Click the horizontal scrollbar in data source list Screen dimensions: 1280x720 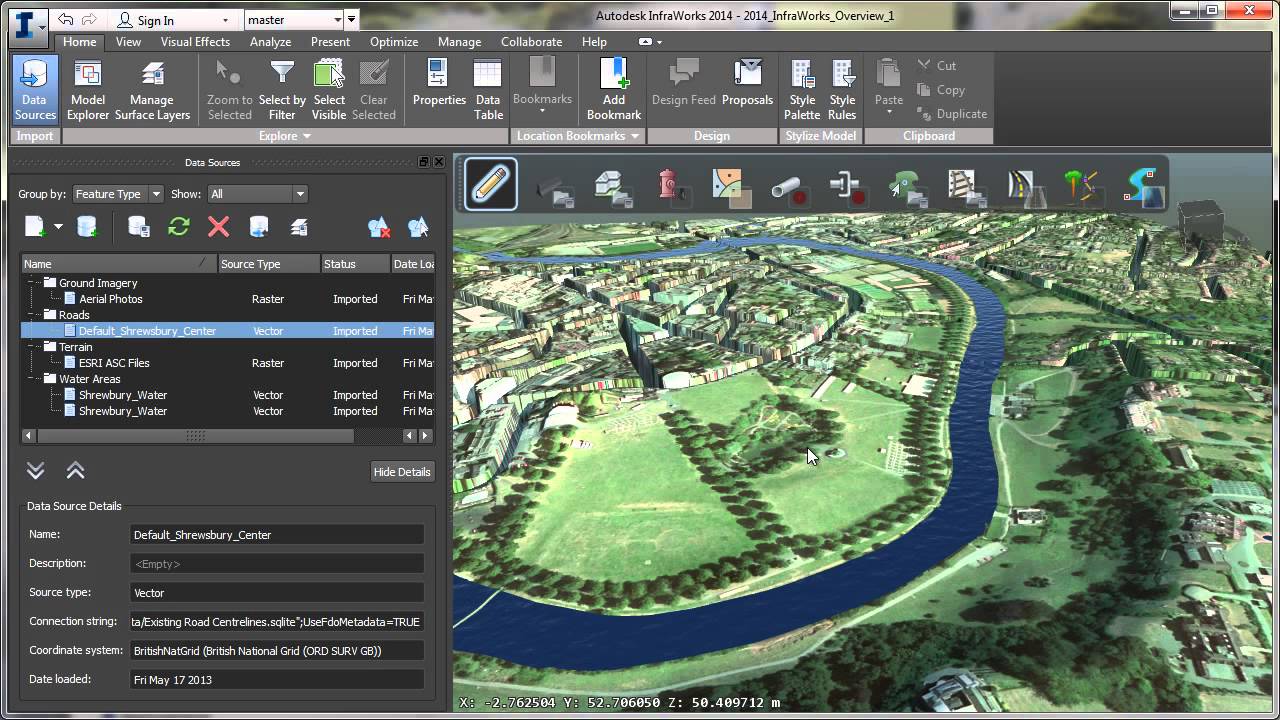click(x=196, y=436)
